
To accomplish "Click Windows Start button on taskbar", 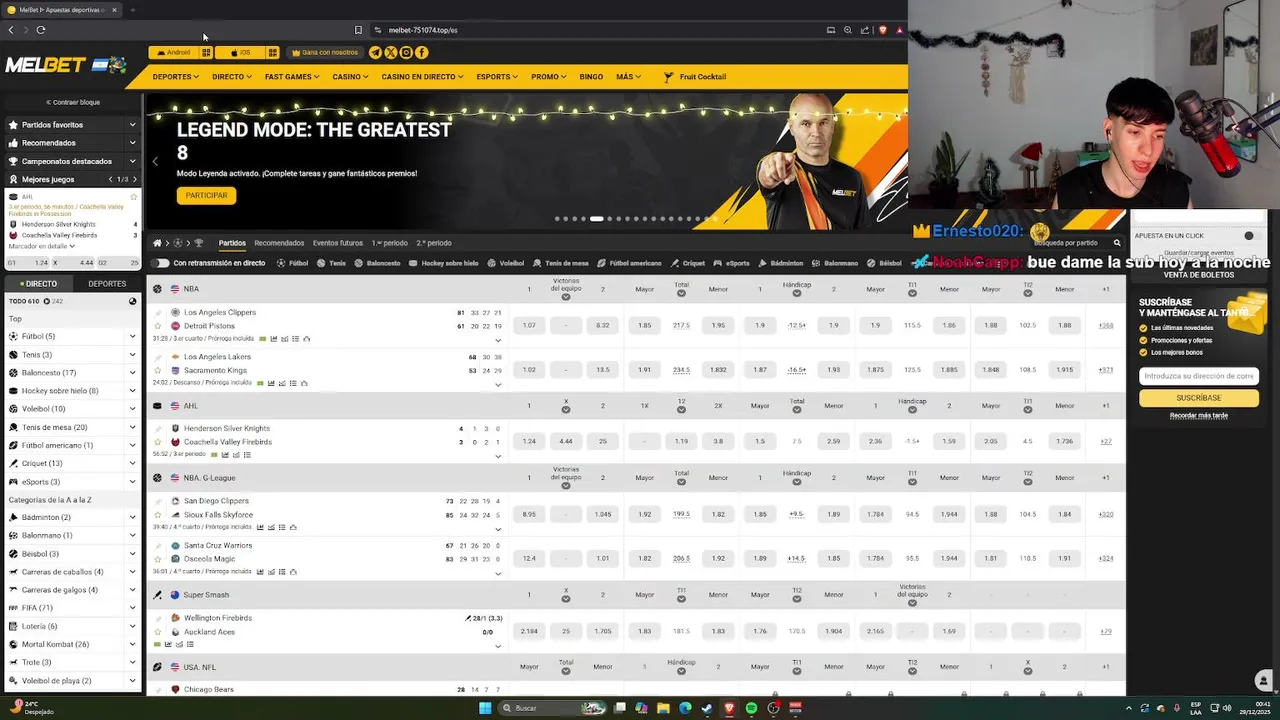I will [x=485, y=708].
